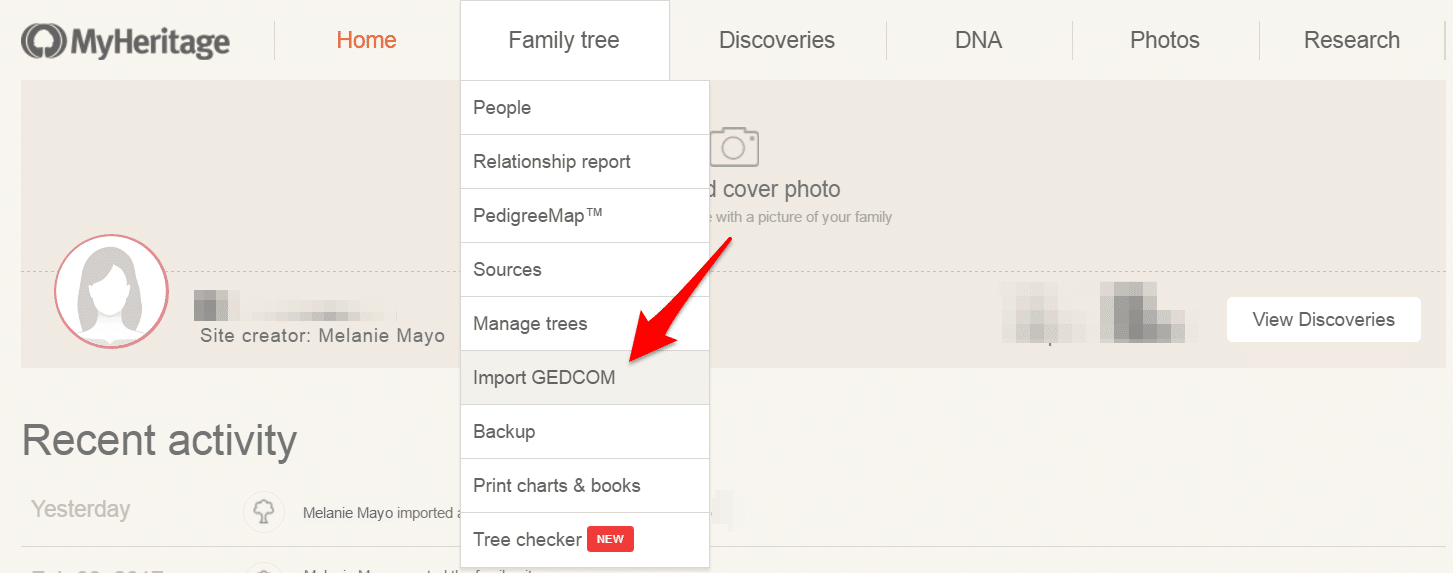Viewport: 1453px width, 573px height.
Task: Select Import GEDCOM option
Action: pyautogui.click(x=585, y=378)
